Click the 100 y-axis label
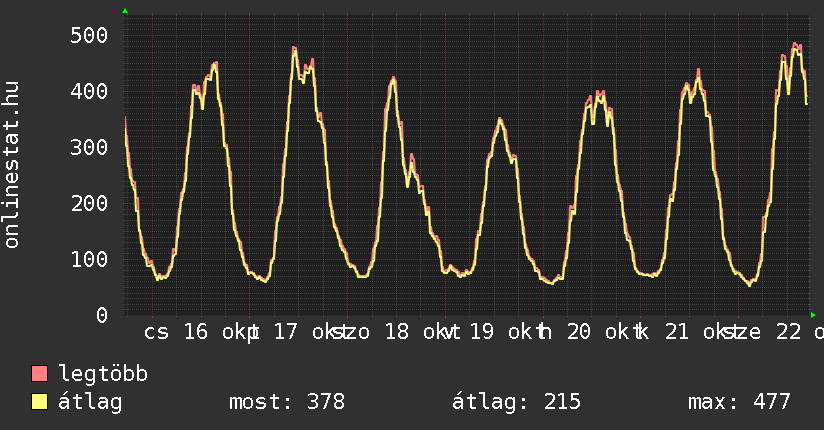The image size is (824, 430). click(89, 259)
